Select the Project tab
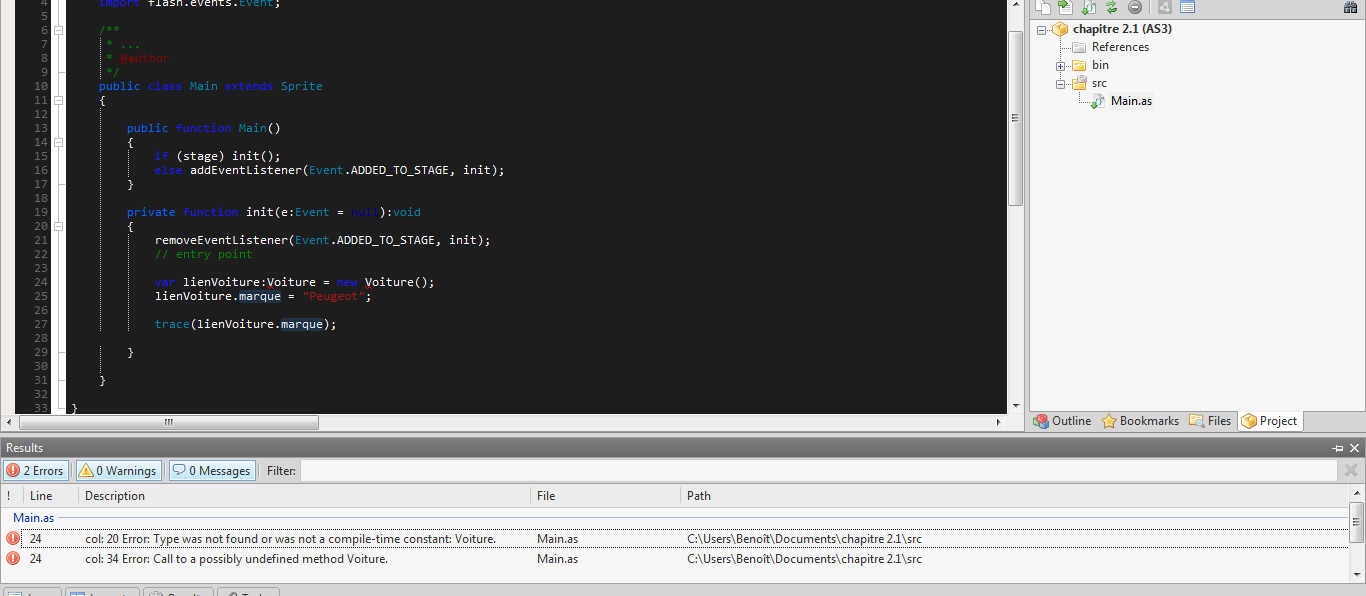Image resolution: width=1366 pixels, height=596 pixels. [x=1269, y=421]
